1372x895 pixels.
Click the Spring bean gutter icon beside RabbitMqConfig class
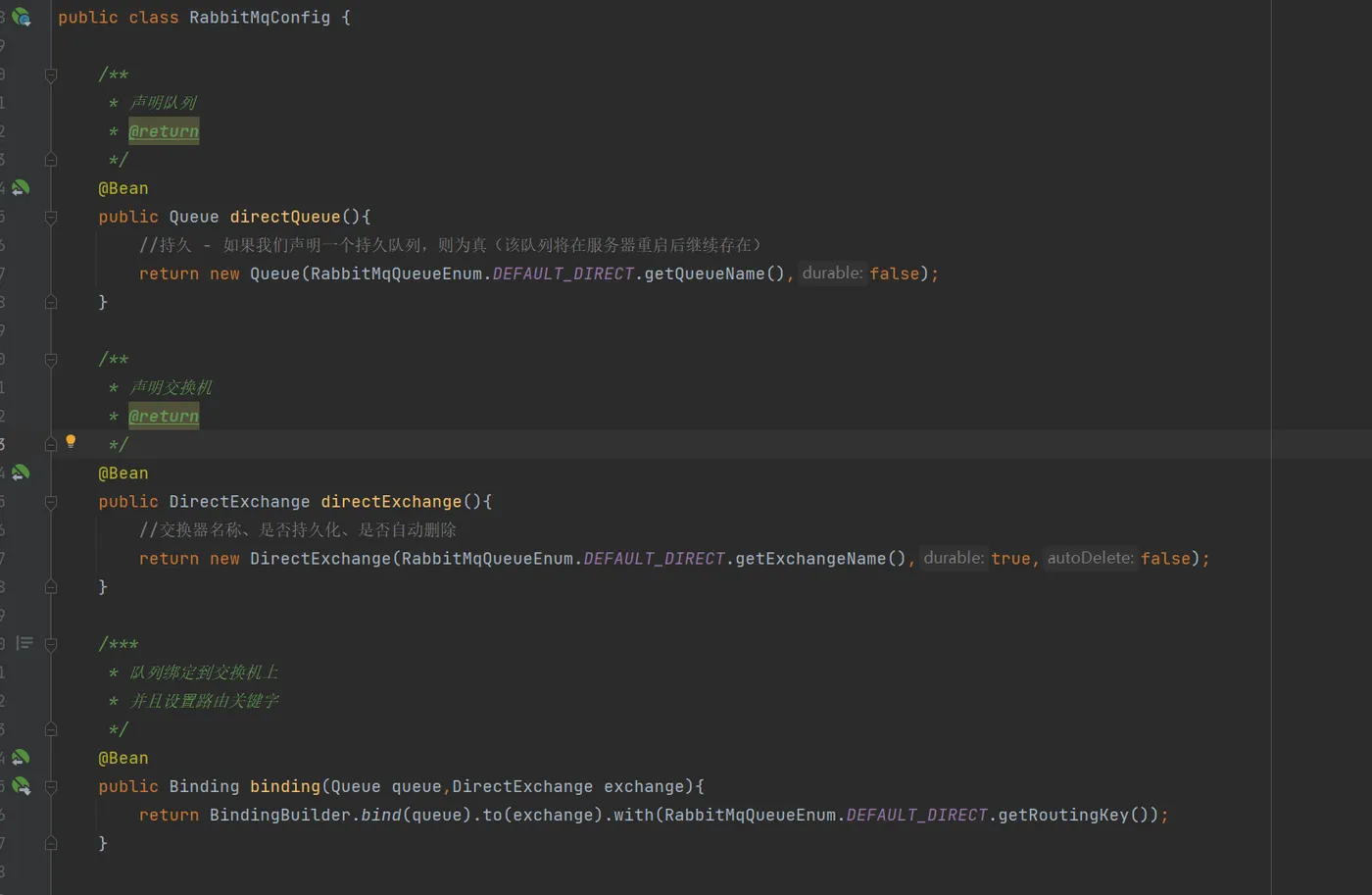tap(22, 17)
